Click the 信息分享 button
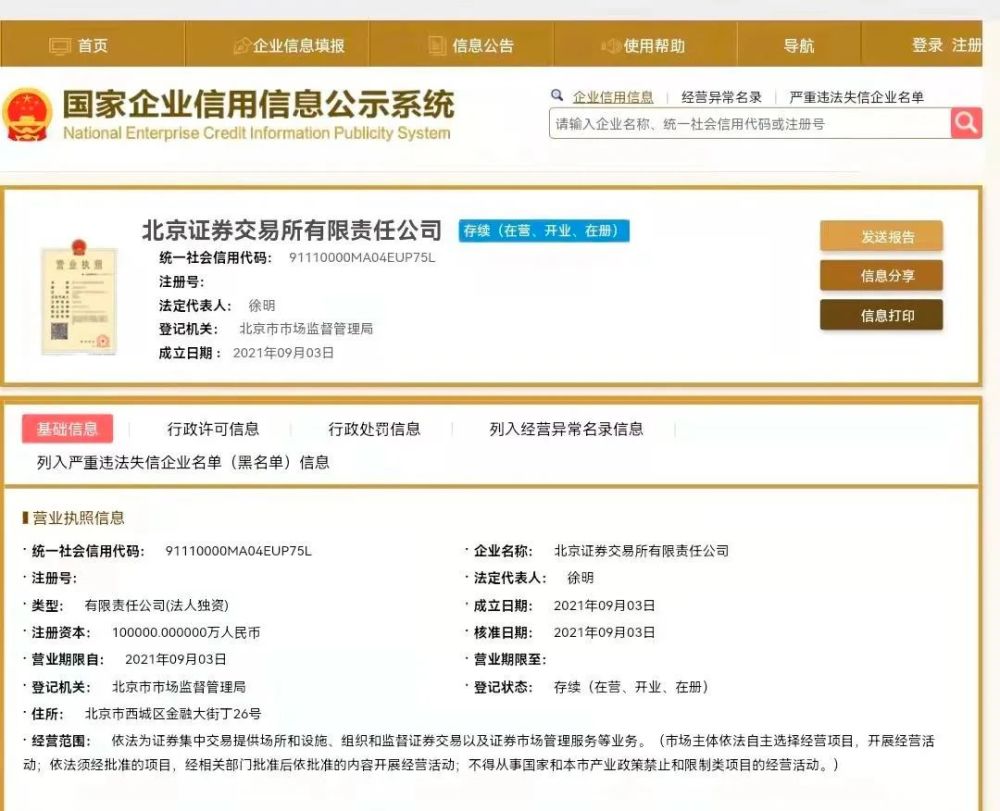The image size is (1000, 811). tap(881, 275)
